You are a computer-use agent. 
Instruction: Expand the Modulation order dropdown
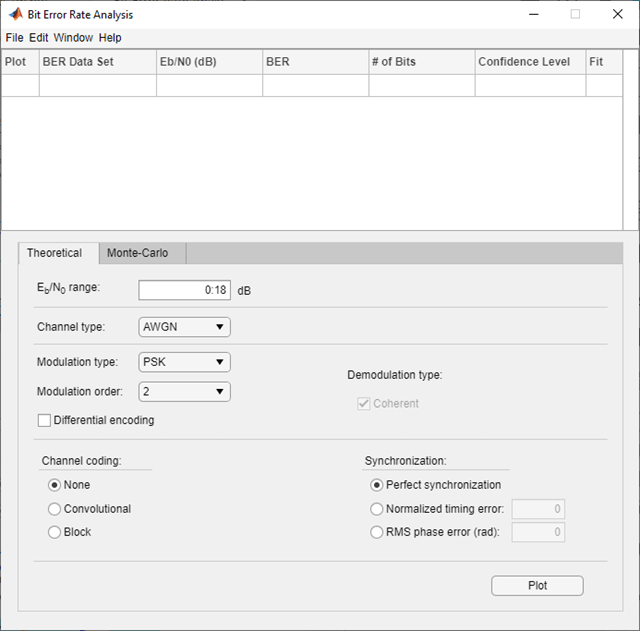(x=184, y=392)
